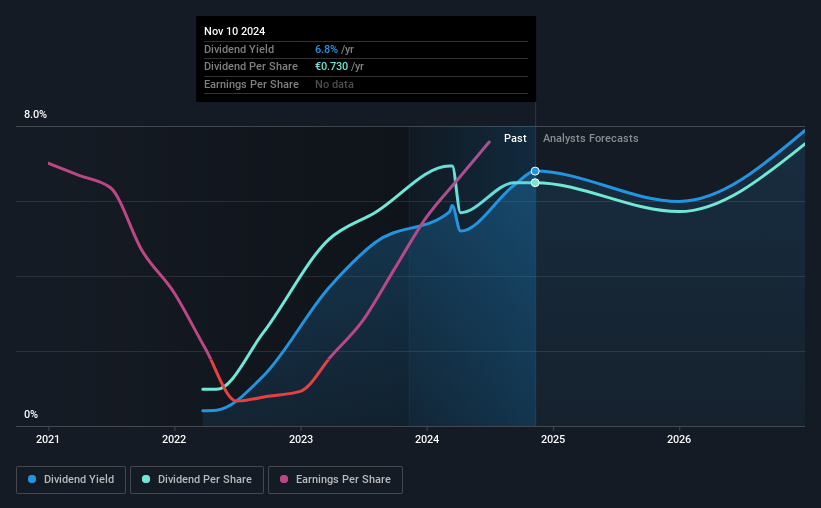Select the teal Dividend Per Share data point marker

(x=535, y=183)
